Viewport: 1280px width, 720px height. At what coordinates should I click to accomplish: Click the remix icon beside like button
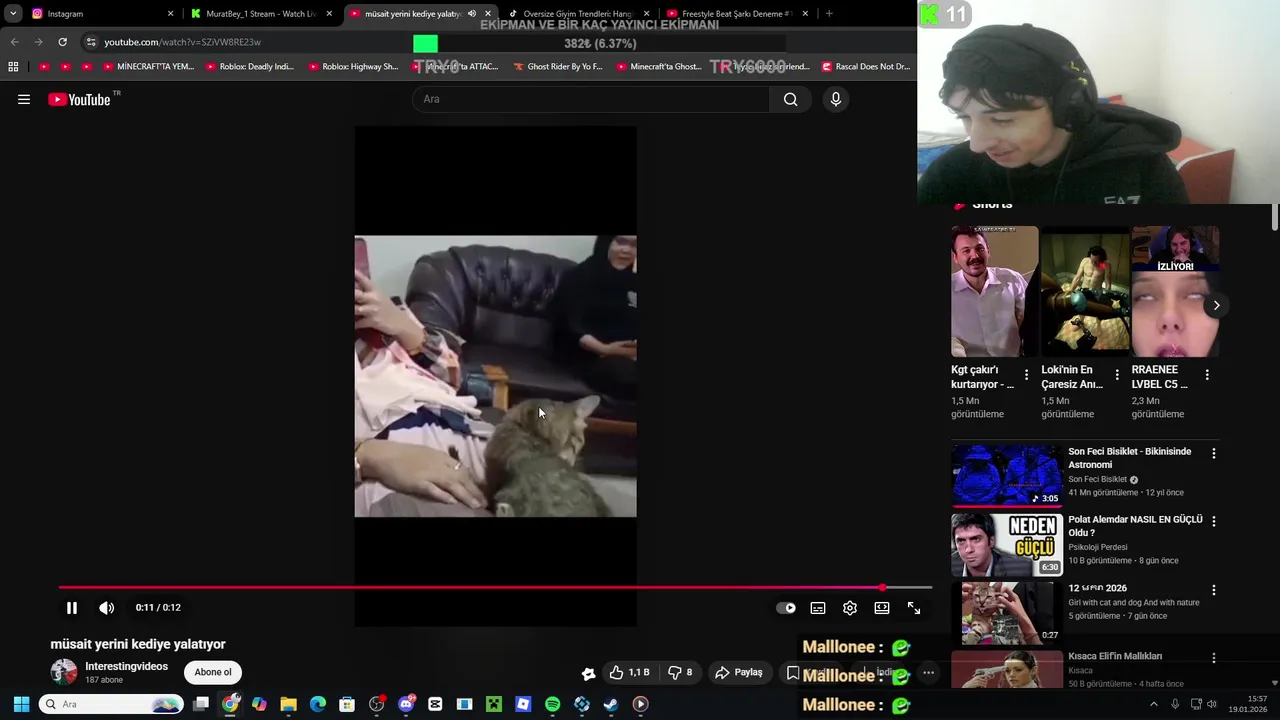pos(588,673)
